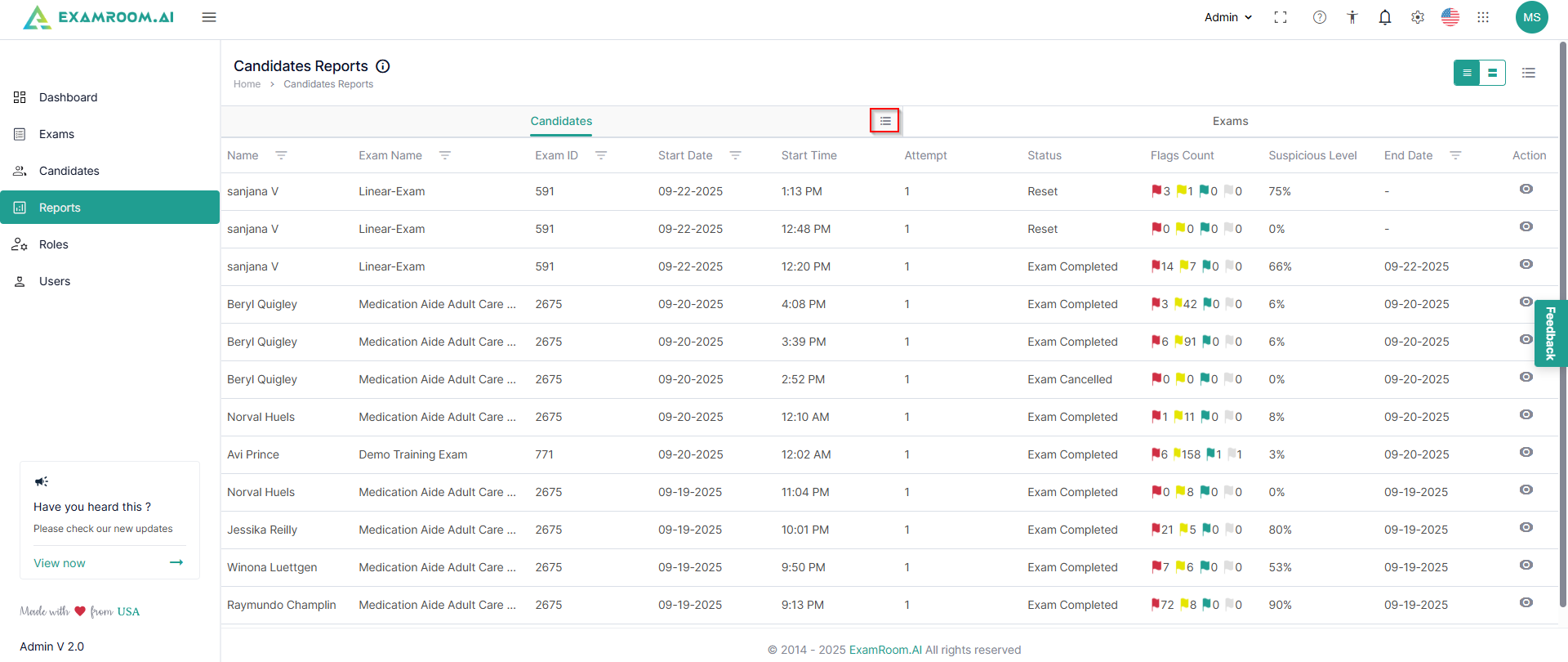The height and width of the screenshot is (662, 1568).
Task: Switch to the Exams tab
Action: [x=1230, y=121]
